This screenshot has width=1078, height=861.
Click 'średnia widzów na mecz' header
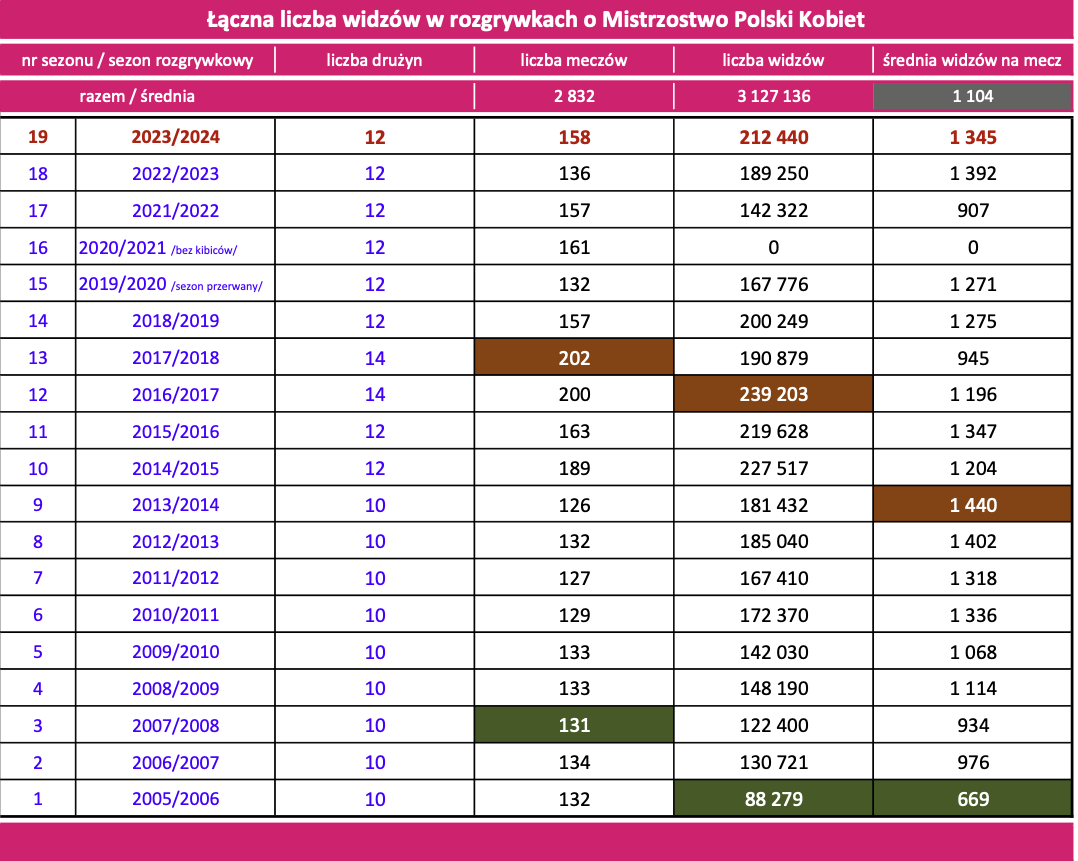click(x=973, y=60)
